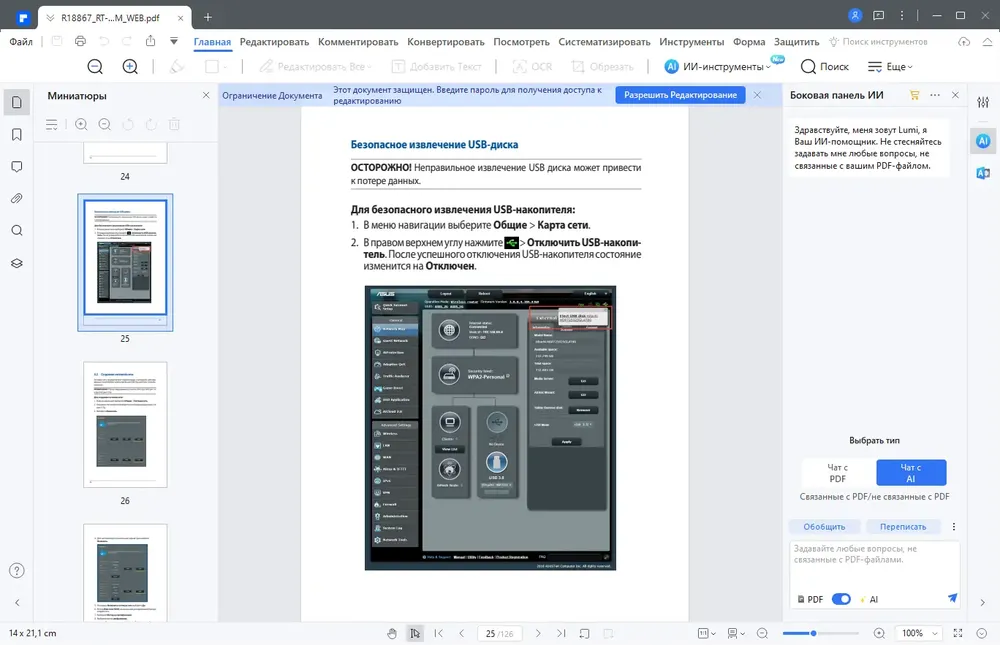1000x645 pixels.
Task: Click the Обобщить button
Action: point(824,527)
